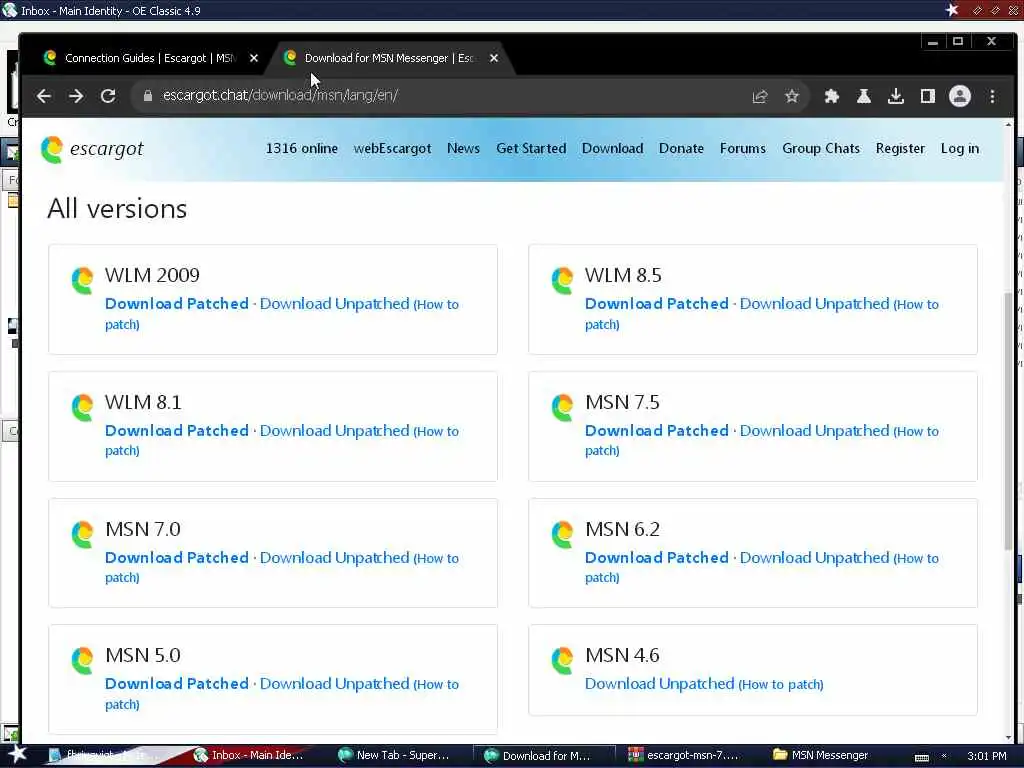This screenshot has width=1024, height=768.
Task: Bookmark this page with star icon
Action: (792, 97)
